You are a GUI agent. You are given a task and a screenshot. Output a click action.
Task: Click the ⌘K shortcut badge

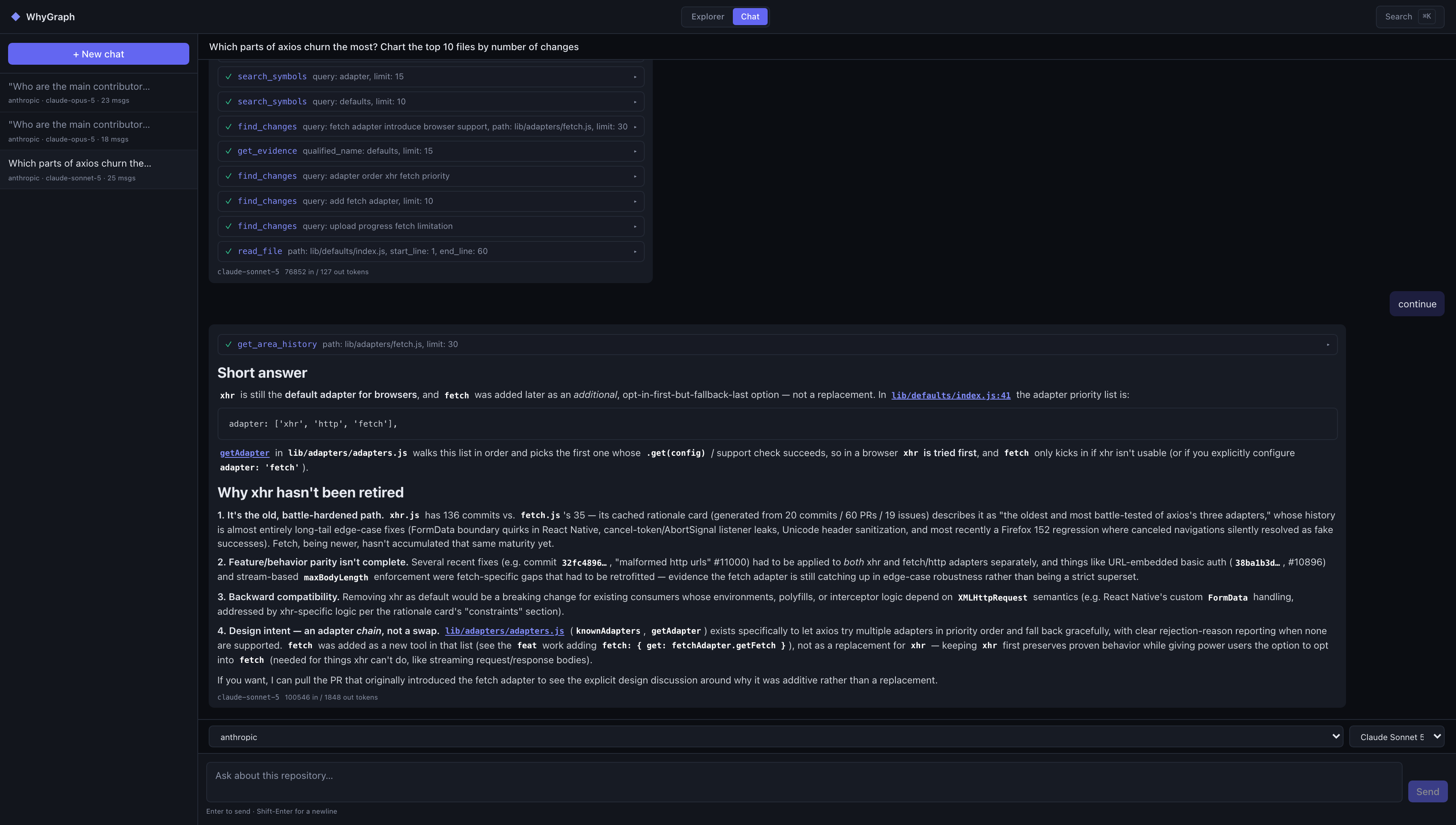coord(1426,17)
